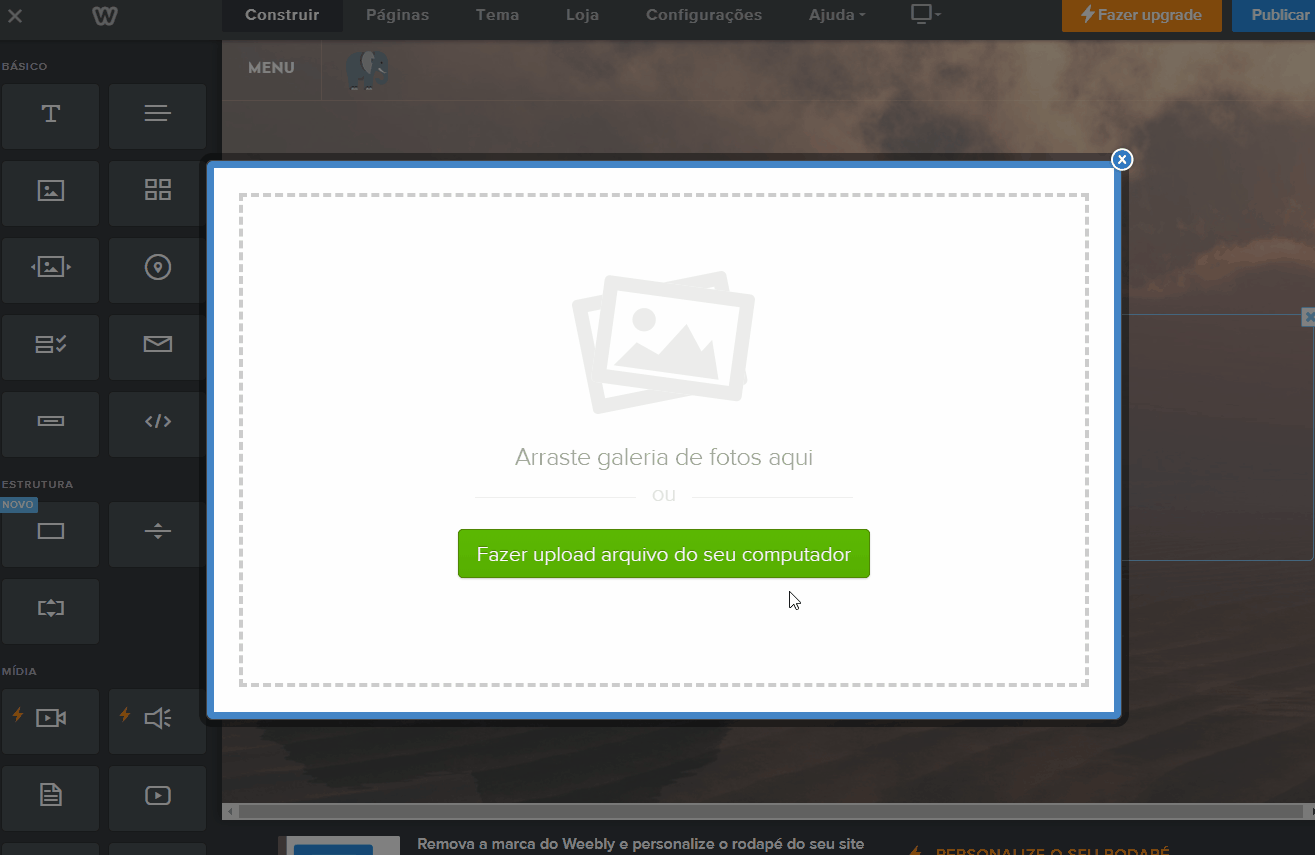Select the Audio speaker element
This screenshot has height=855, width=1315.
point(157,721)
